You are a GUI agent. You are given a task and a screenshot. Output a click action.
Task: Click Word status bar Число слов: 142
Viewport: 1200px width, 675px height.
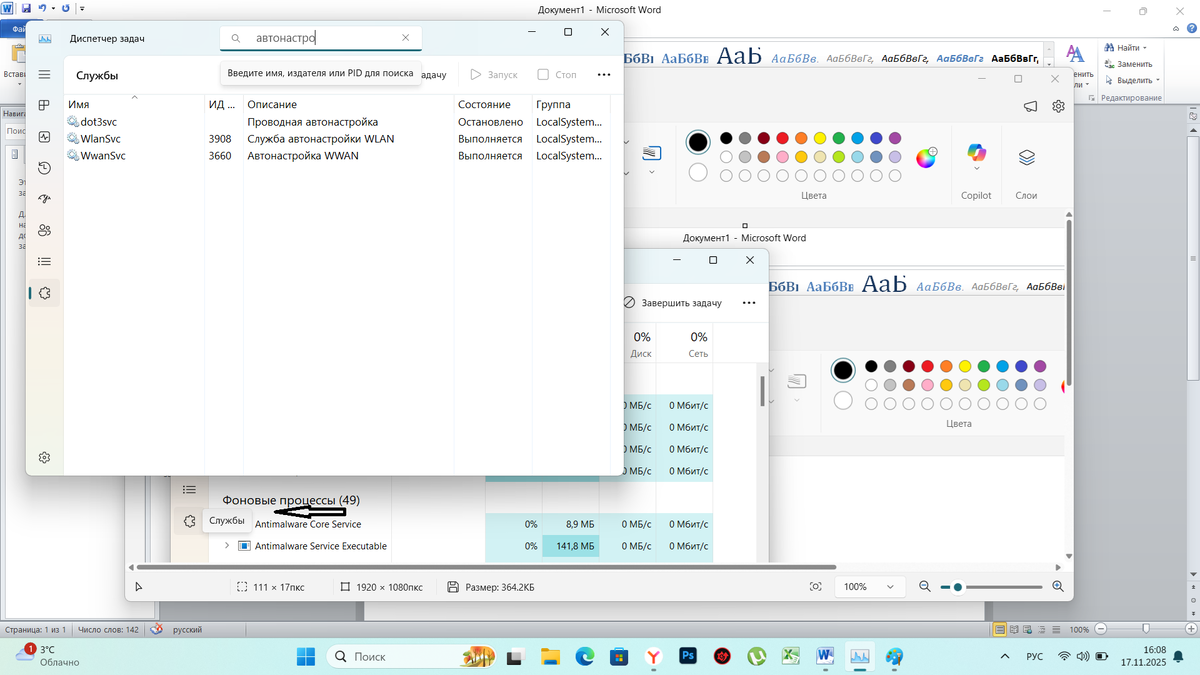tap(108, 630)
